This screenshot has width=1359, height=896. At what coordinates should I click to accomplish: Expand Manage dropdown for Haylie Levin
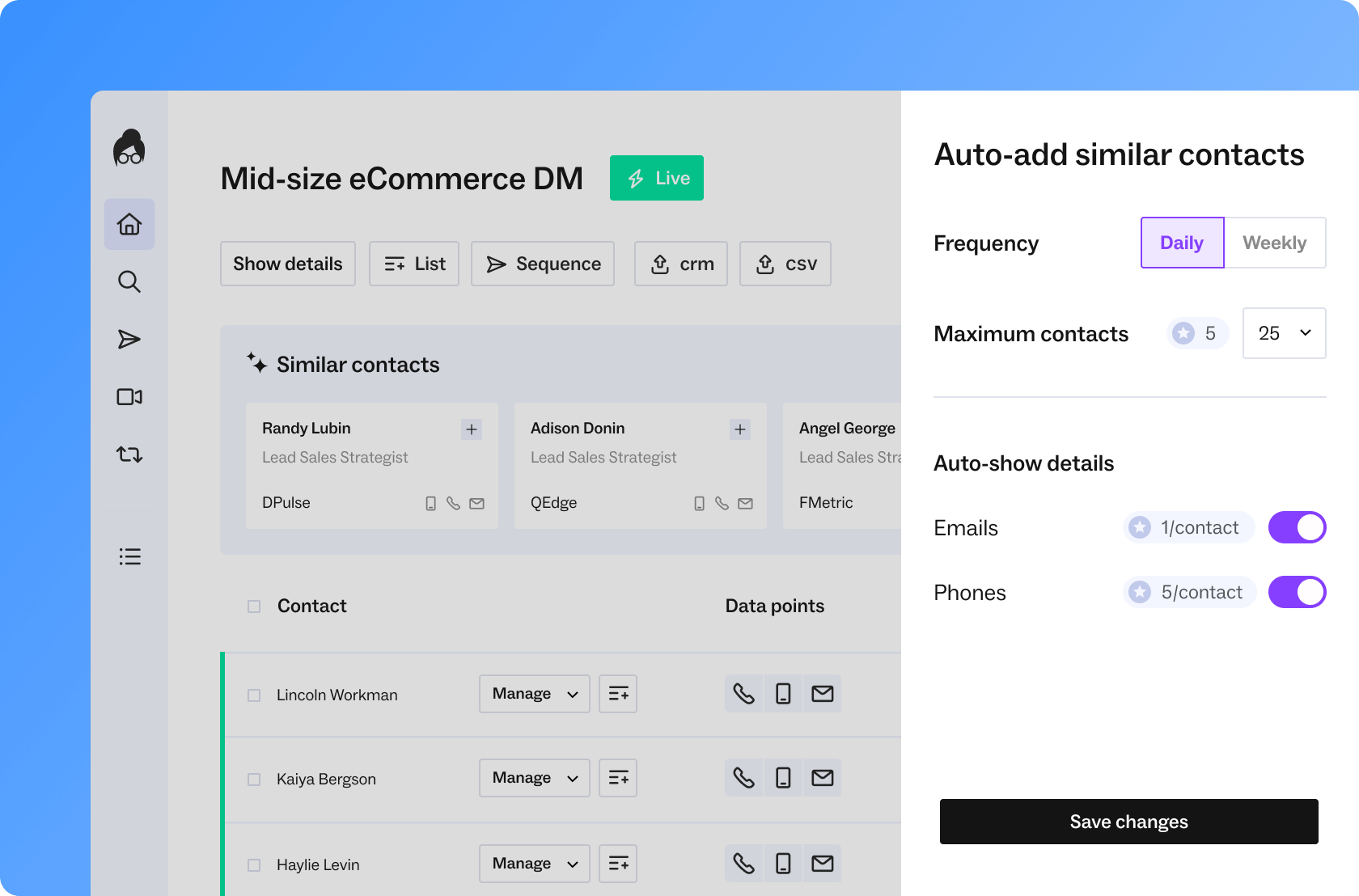tap(534, 864)
